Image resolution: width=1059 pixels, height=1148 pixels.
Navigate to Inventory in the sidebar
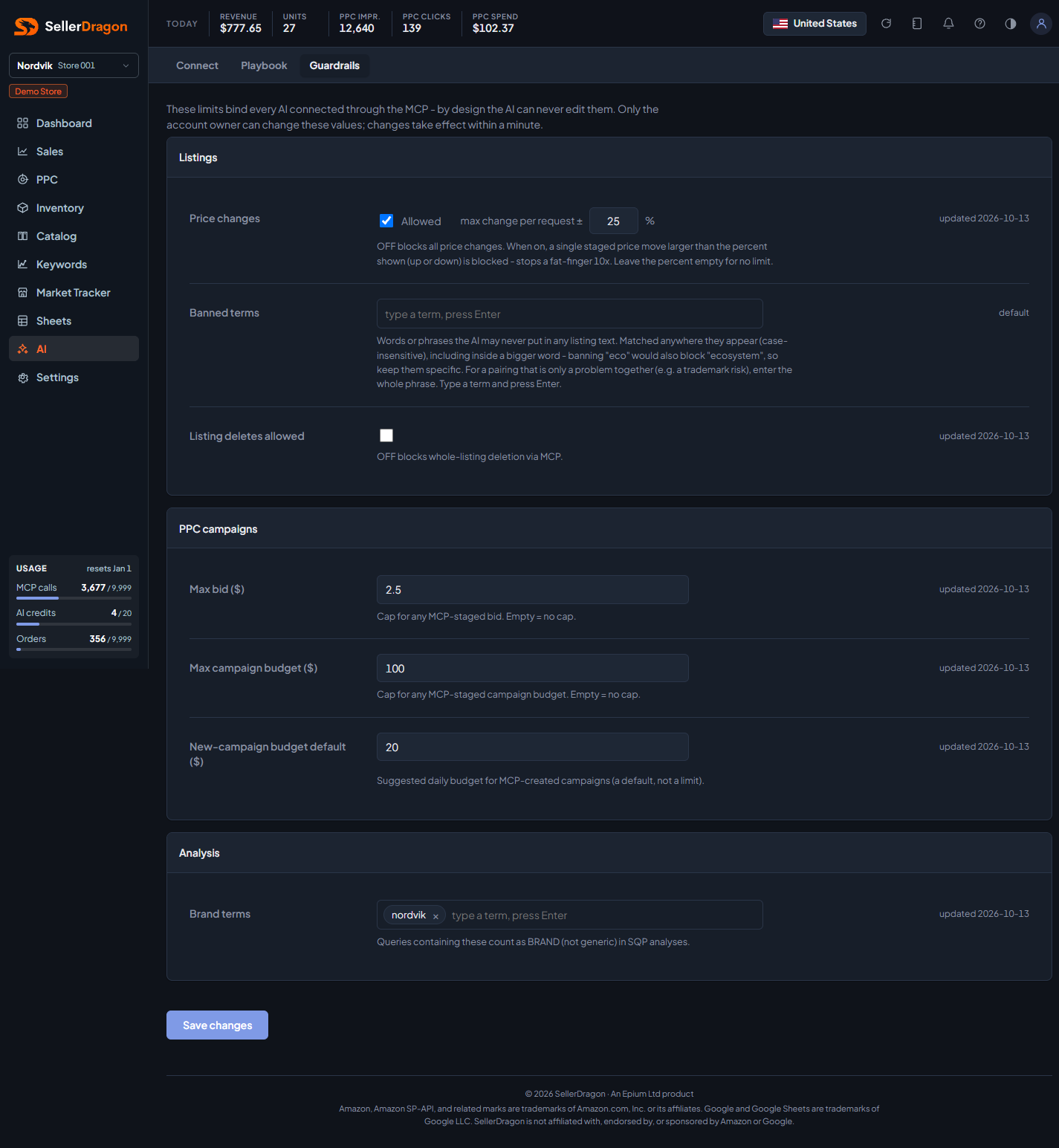coord(74,208)
